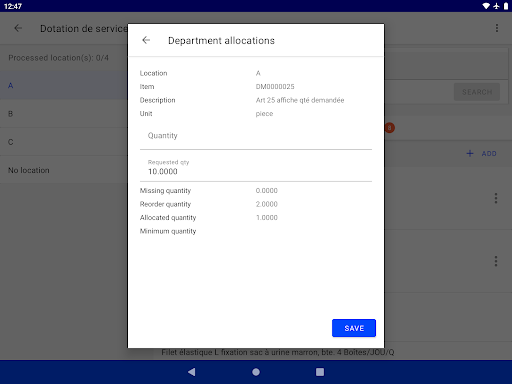Click description Art 25 affiche qté demandée

[x=300, y=100]
